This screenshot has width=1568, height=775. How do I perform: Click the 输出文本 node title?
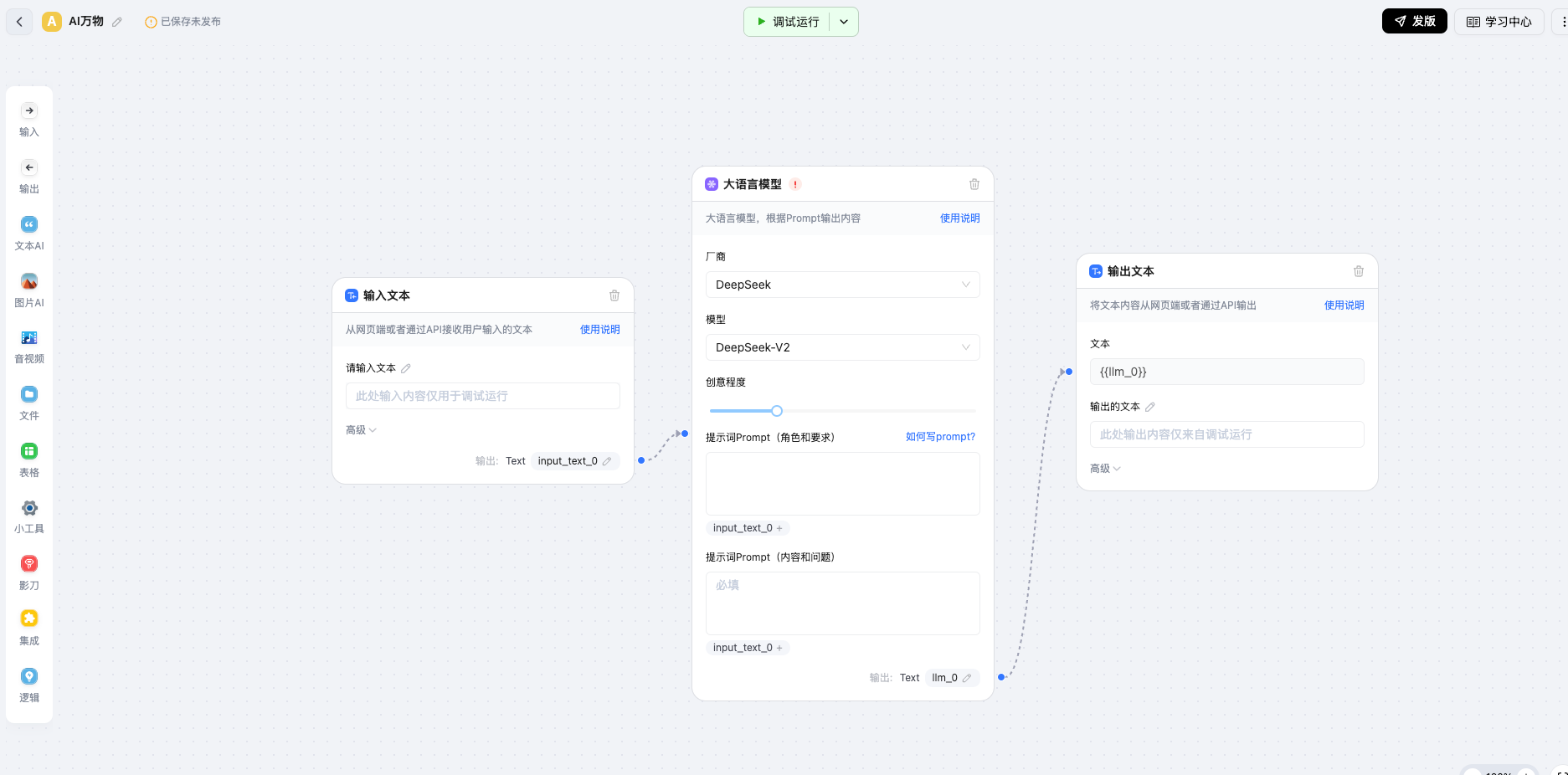1130,271
